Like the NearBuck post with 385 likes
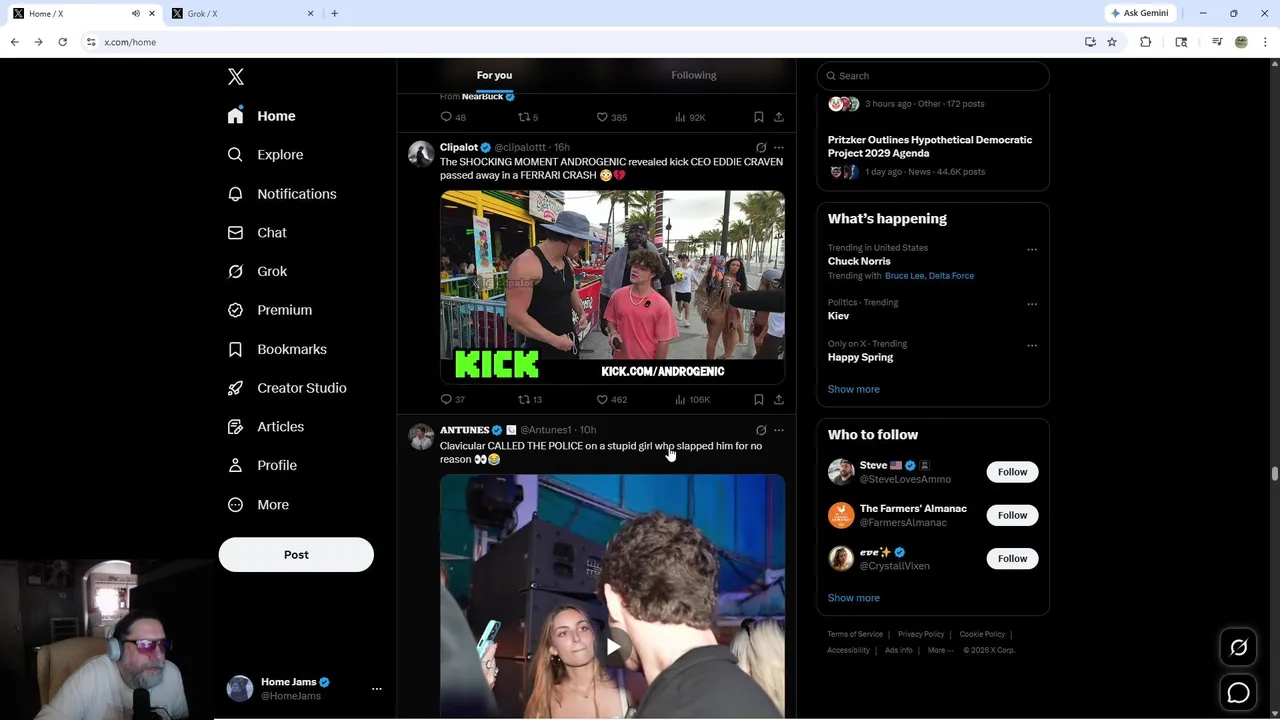This screenshot has width=1280, height=720. 611,117
